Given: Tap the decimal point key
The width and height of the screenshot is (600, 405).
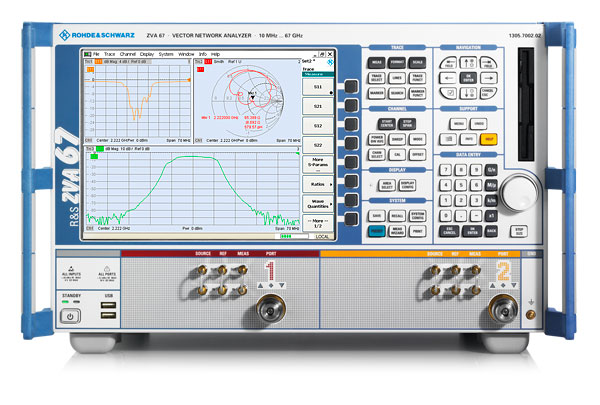Looking at the screenshot, I should click(461, 216).
